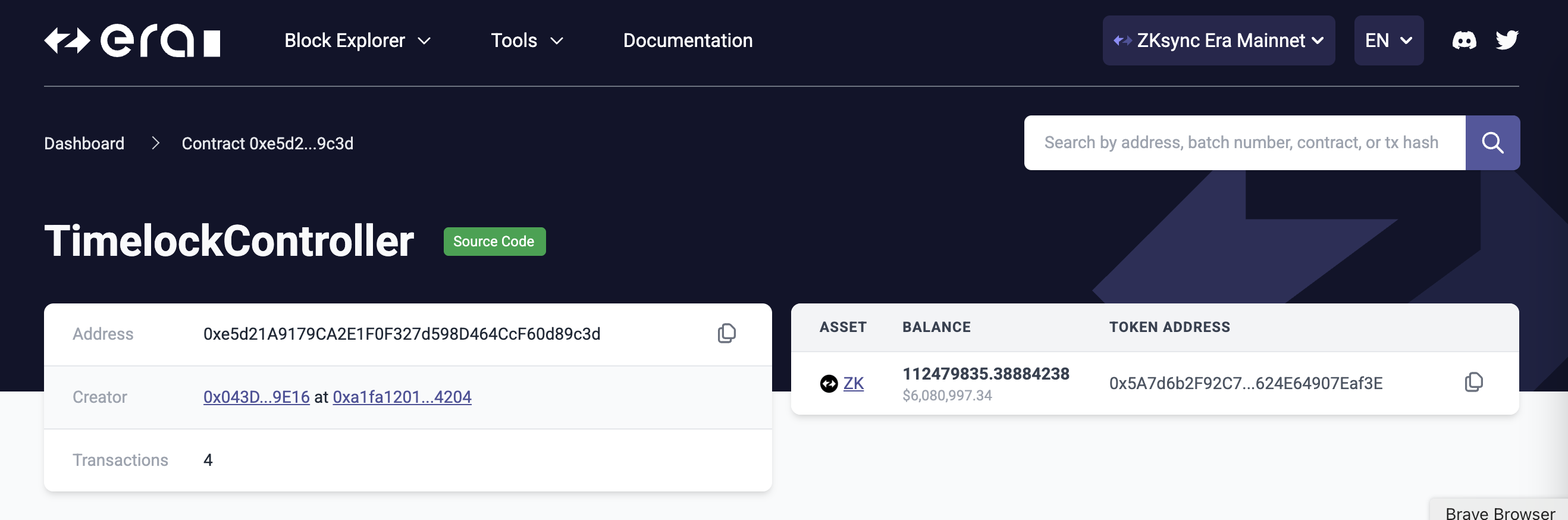
Task: Click token address 0x5A7d6b2F92C7...624E64907Eaf3E
Action: click(1246, 384)
